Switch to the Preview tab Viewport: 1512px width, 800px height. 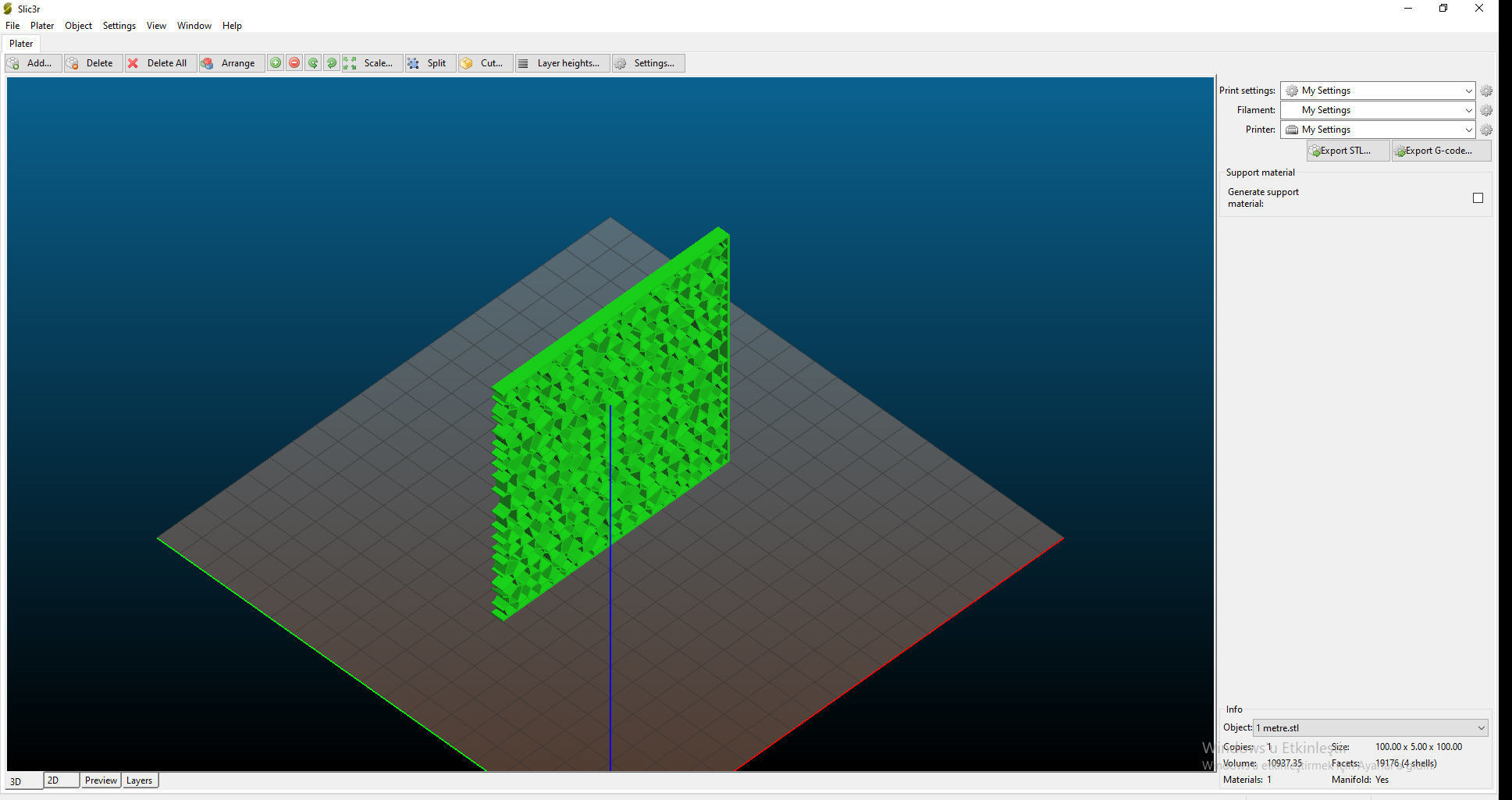(x=101, y=780)
